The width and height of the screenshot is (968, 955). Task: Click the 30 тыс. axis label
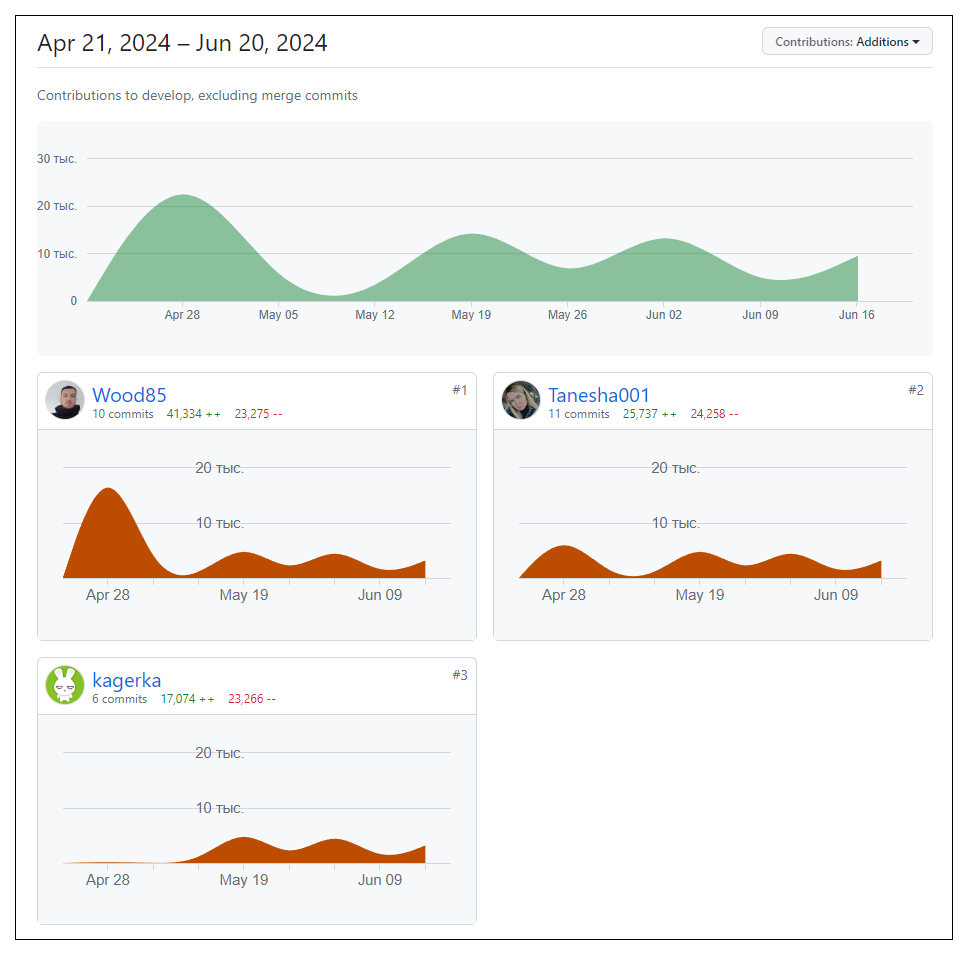point(57,159)
